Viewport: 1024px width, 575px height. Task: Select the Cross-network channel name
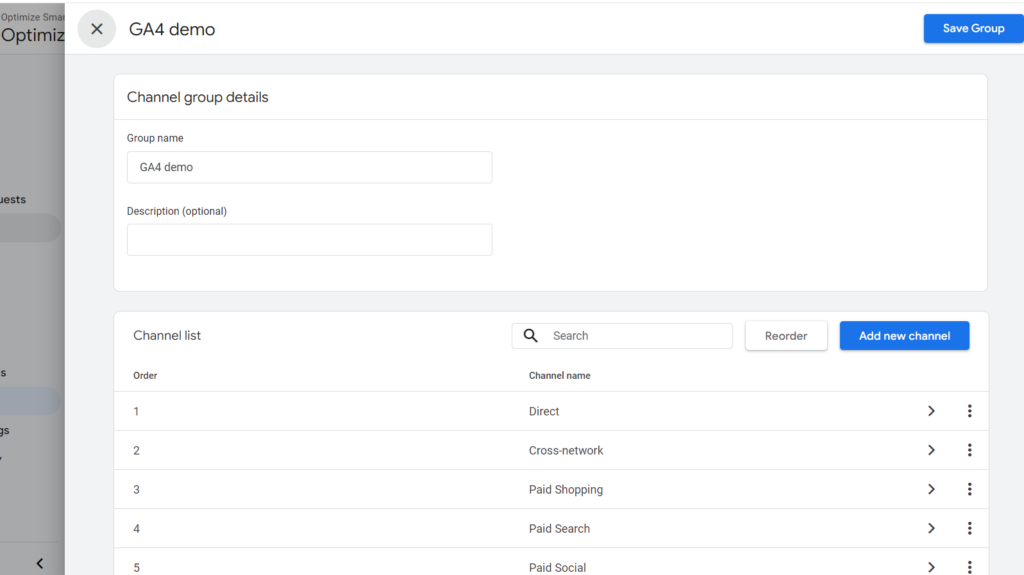pos(566,451)
